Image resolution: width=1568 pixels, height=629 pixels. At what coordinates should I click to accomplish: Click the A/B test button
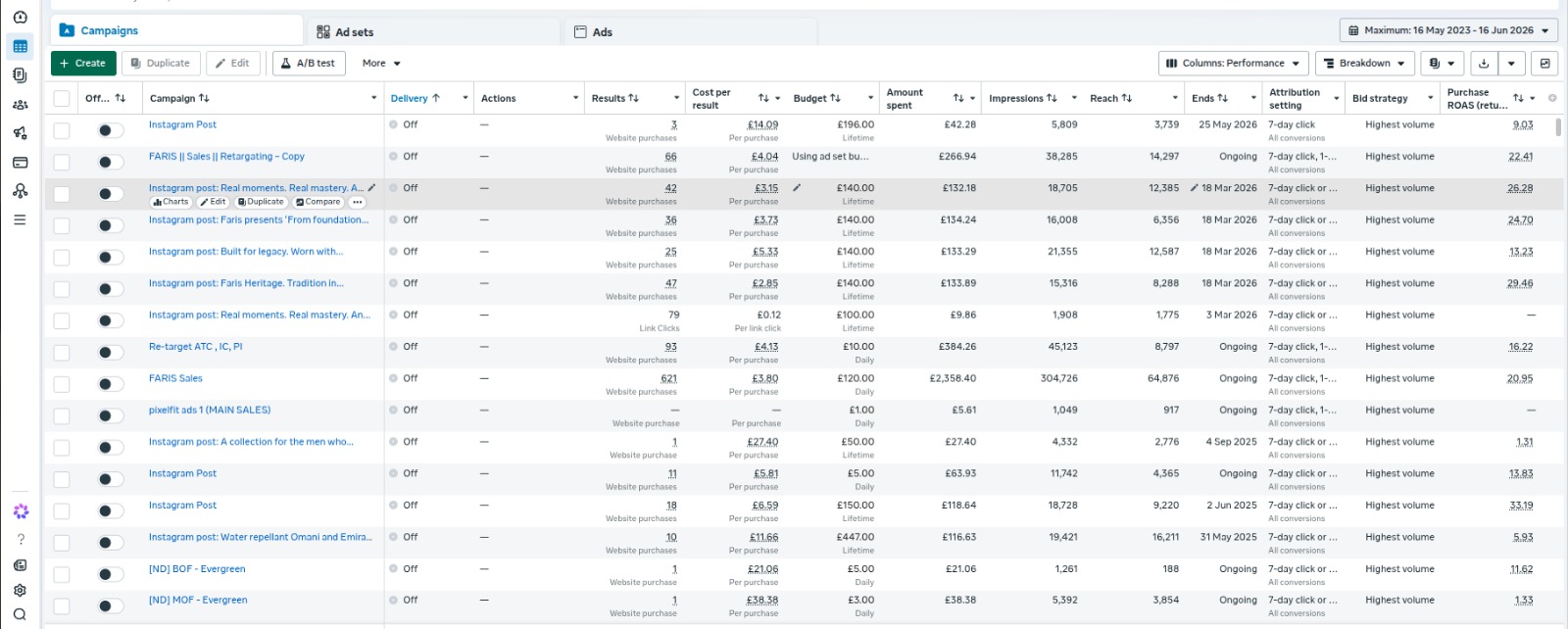309,63
